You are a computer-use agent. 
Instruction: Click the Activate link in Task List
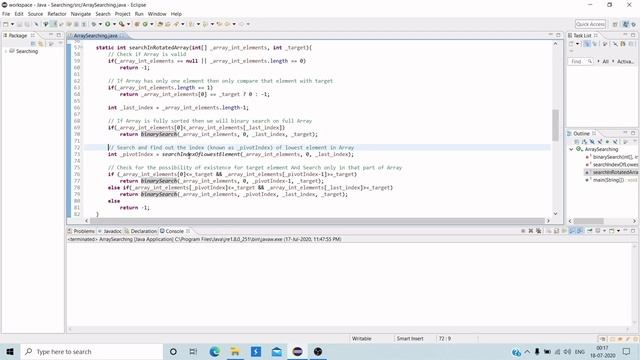[625, 61]
